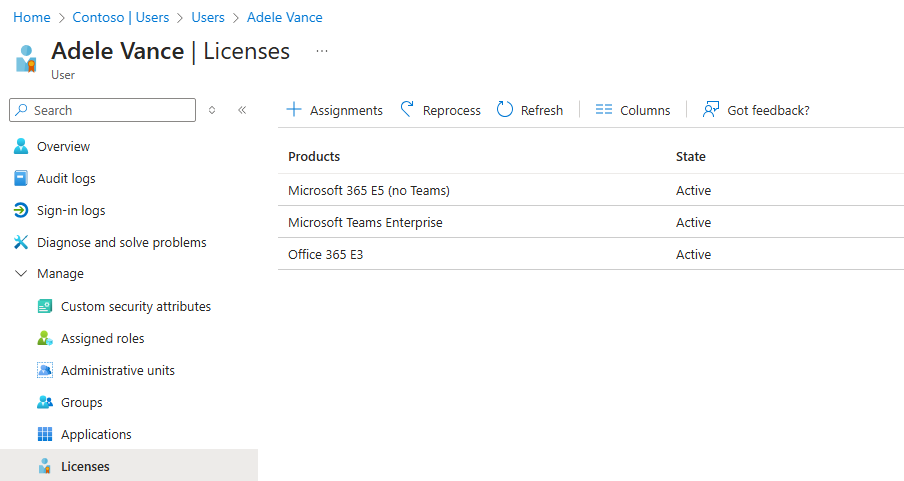Select Assigned roles label
This screenshot has width=904, height=481.
tap(103, 339)
